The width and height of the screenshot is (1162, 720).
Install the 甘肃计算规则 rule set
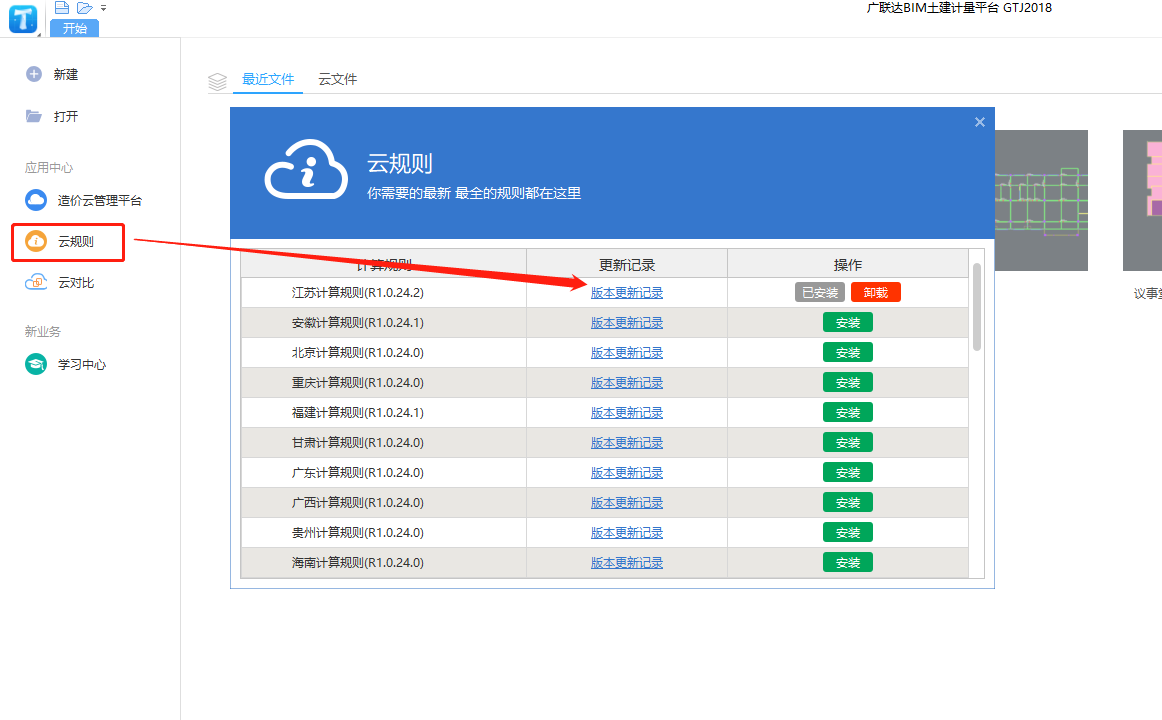(848, 442)
